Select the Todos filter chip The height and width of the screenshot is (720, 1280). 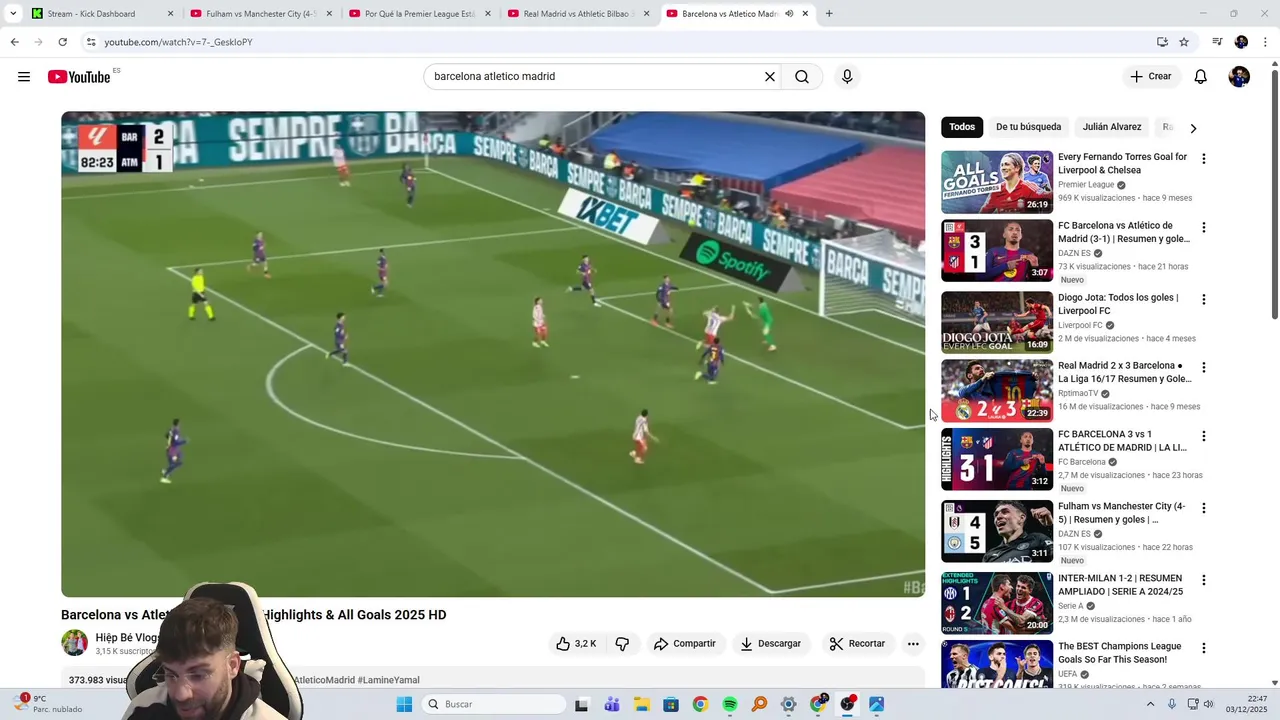click(x=962, y=127)
